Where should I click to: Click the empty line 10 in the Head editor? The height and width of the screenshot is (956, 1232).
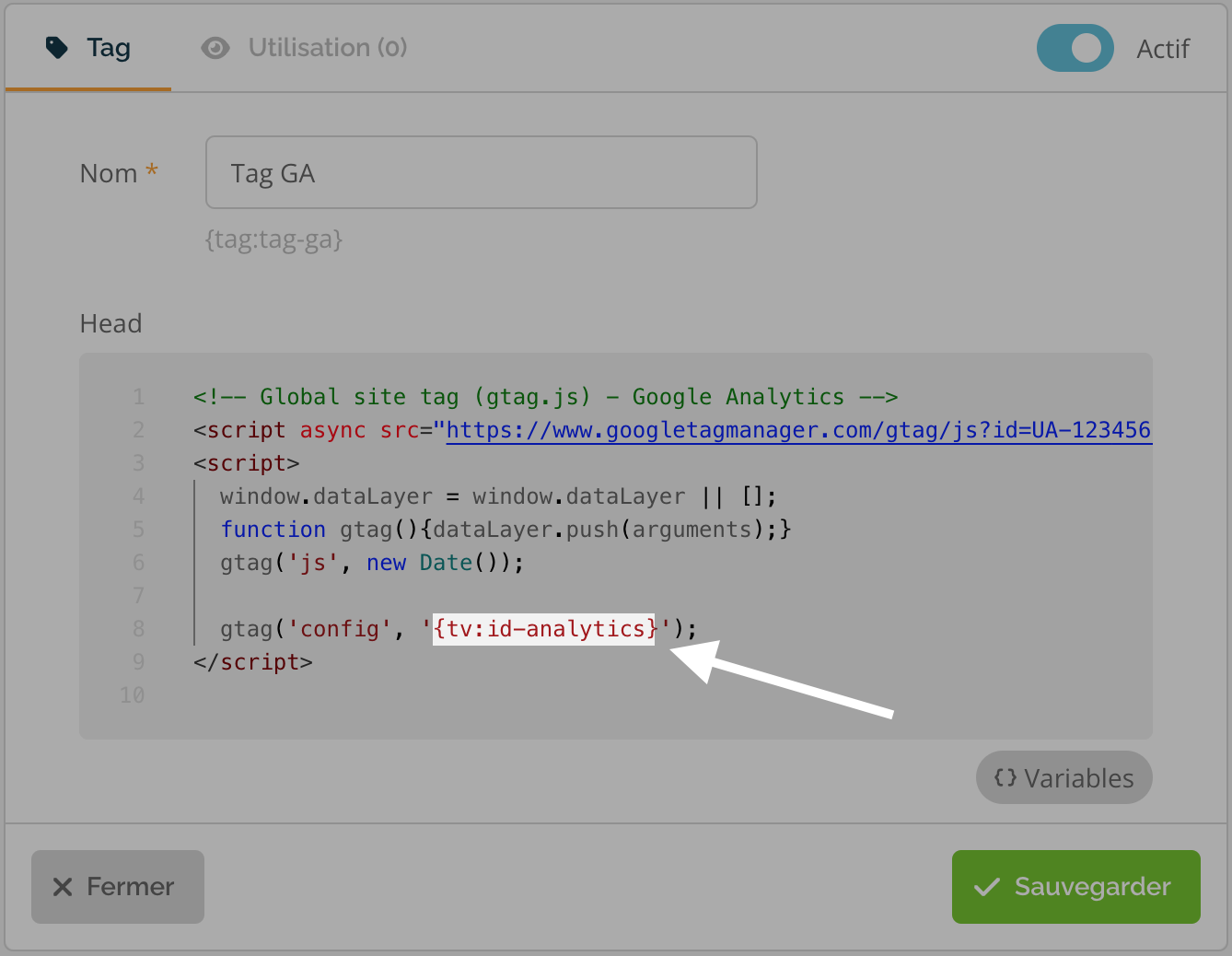[615, 695]
